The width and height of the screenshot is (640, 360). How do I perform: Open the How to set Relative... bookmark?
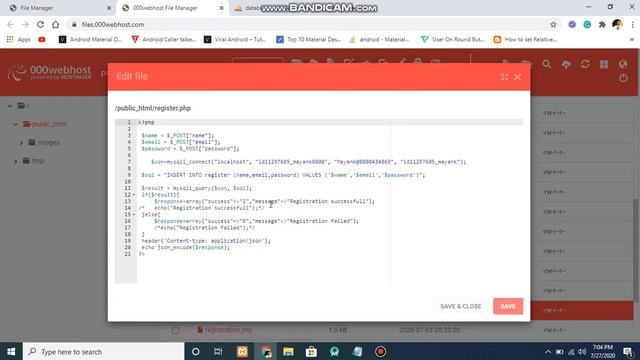pos(525,39)
